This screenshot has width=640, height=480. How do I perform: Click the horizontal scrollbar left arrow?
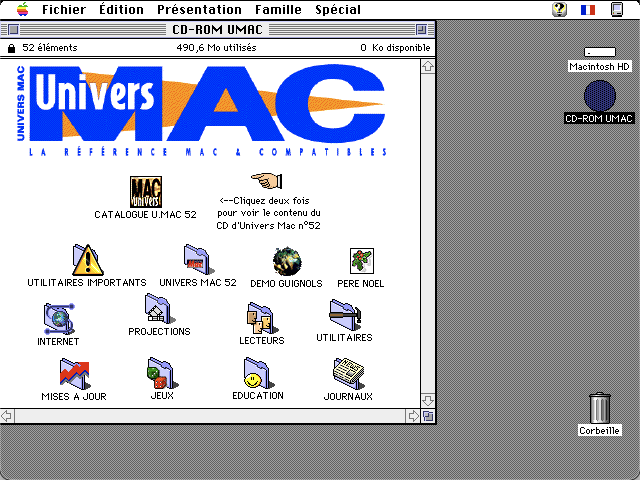[x=7, y=416]
